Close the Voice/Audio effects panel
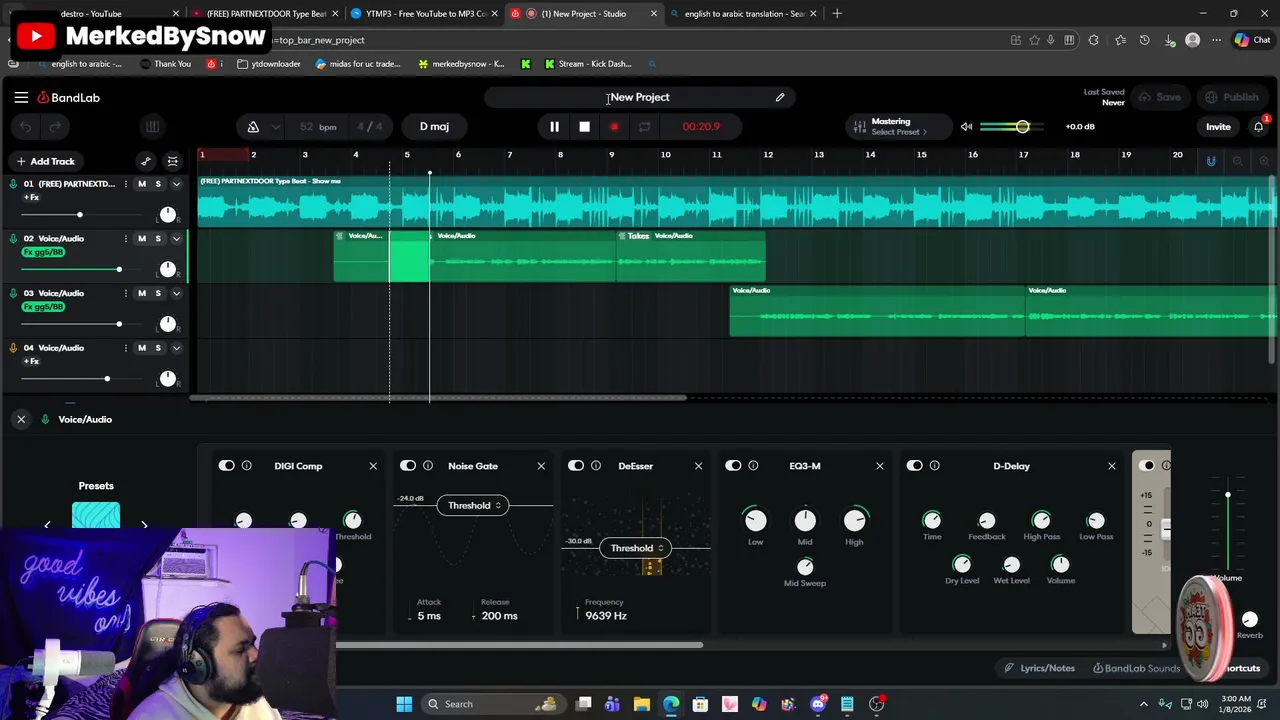This screenshot has height=720, width=1280. tap(21, 419)
